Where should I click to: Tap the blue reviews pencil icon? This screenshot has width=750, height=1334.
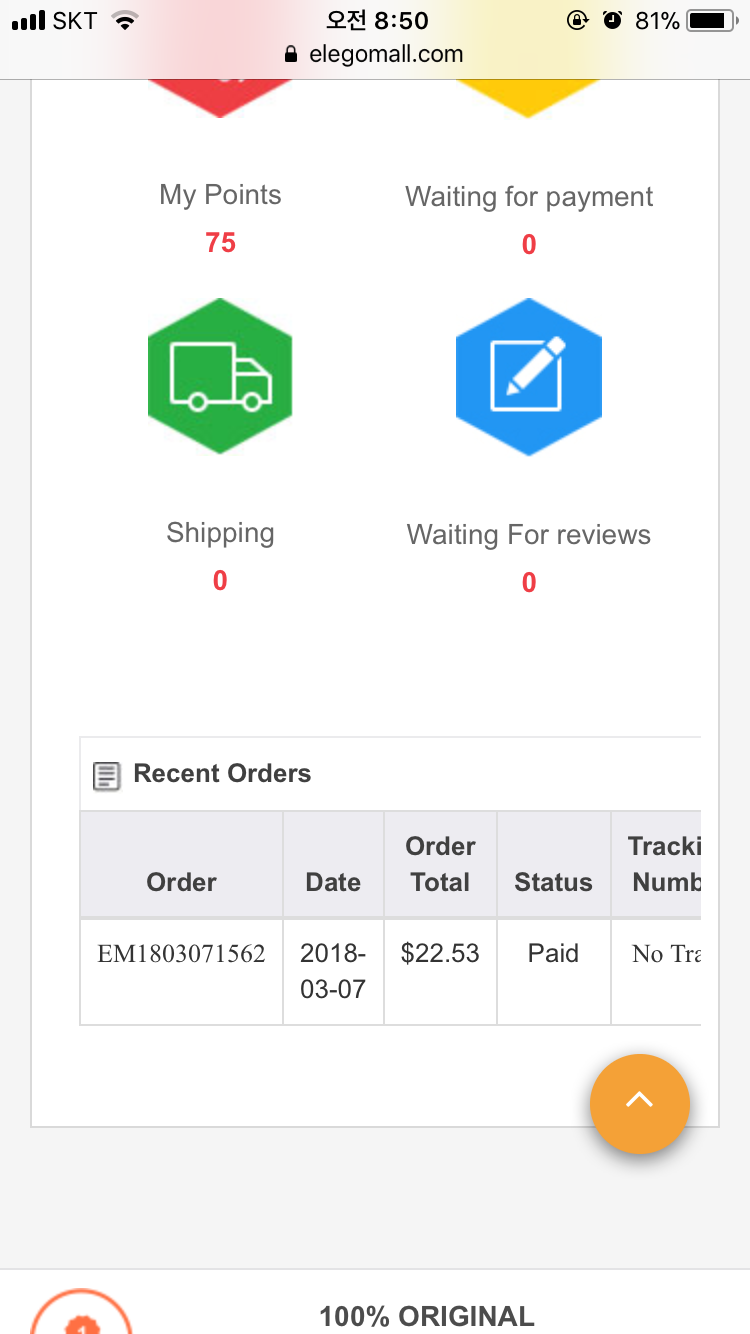click(528, 376)
